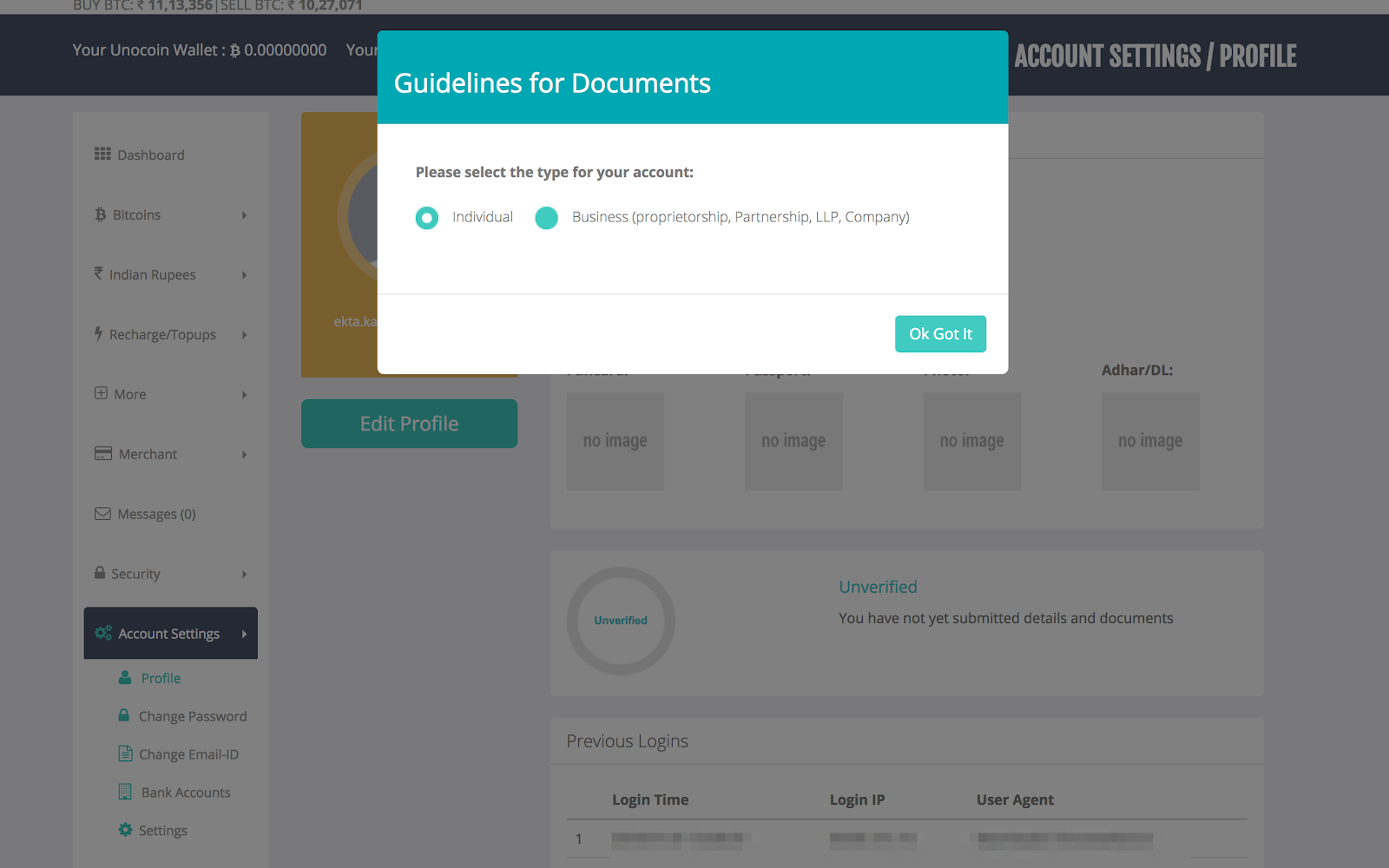Expand the Recharge/Topups menu arrow
The image size is (1389, 868).
coord(245,335)
